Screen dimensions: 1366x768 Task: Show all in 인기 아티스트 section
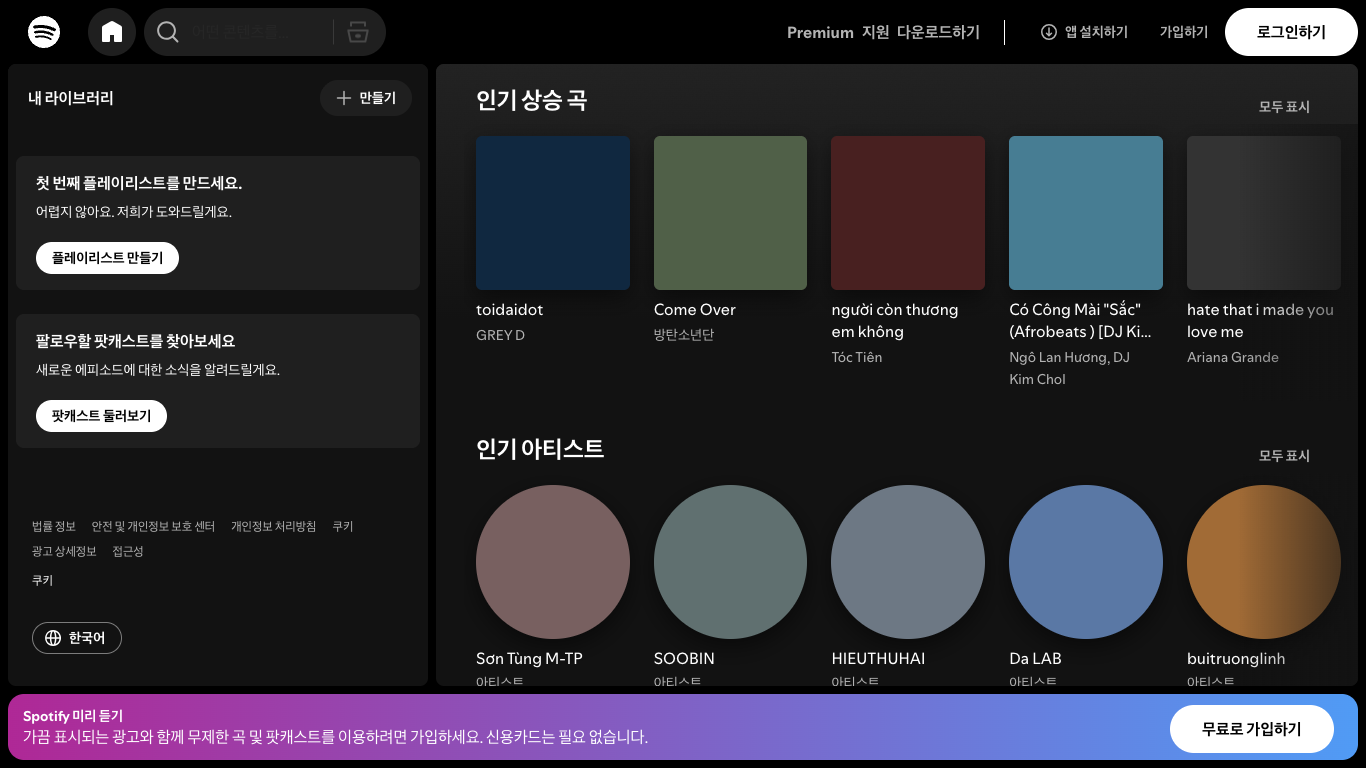click(1284, 456)
